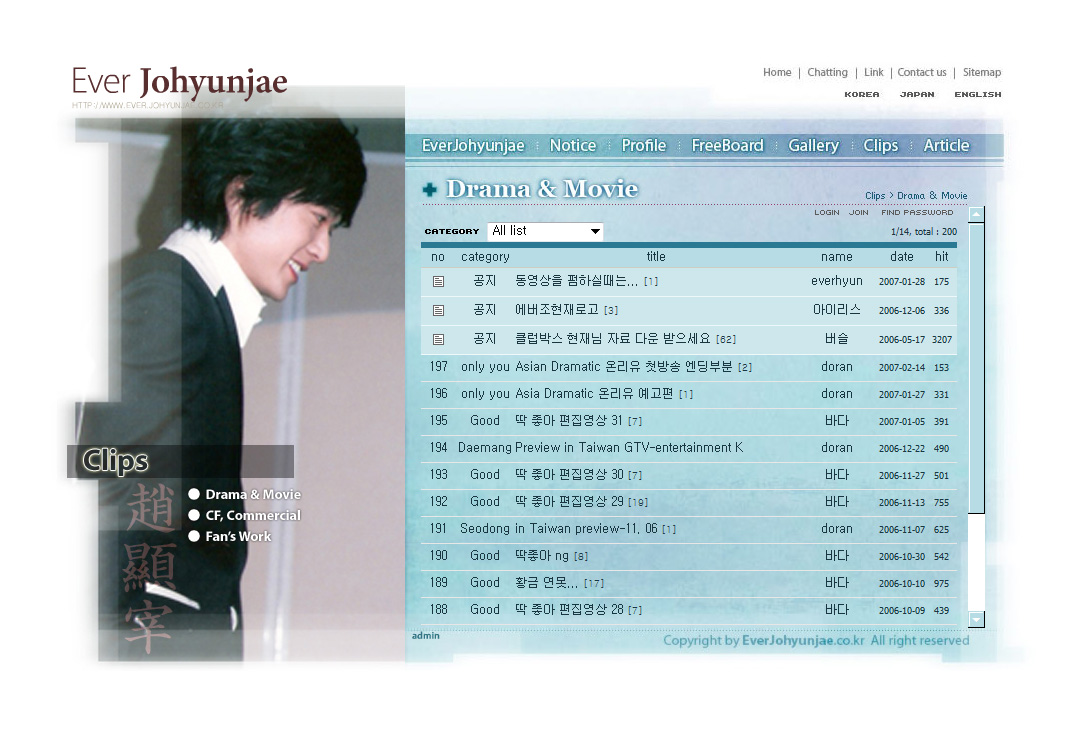Screen dimensions: 1090x732
Task: Open the EverJohyunjae menu
Action: [x=473, y=145]
